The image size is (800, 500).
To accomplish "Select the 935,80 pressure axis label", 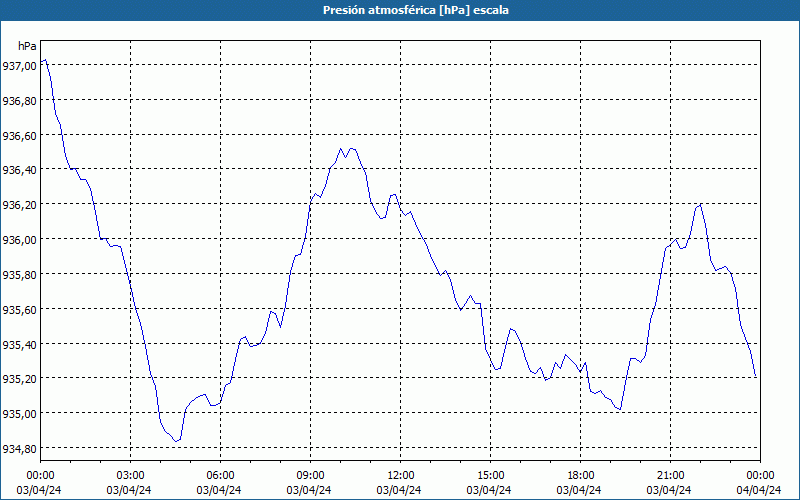I will coord(19,275).
